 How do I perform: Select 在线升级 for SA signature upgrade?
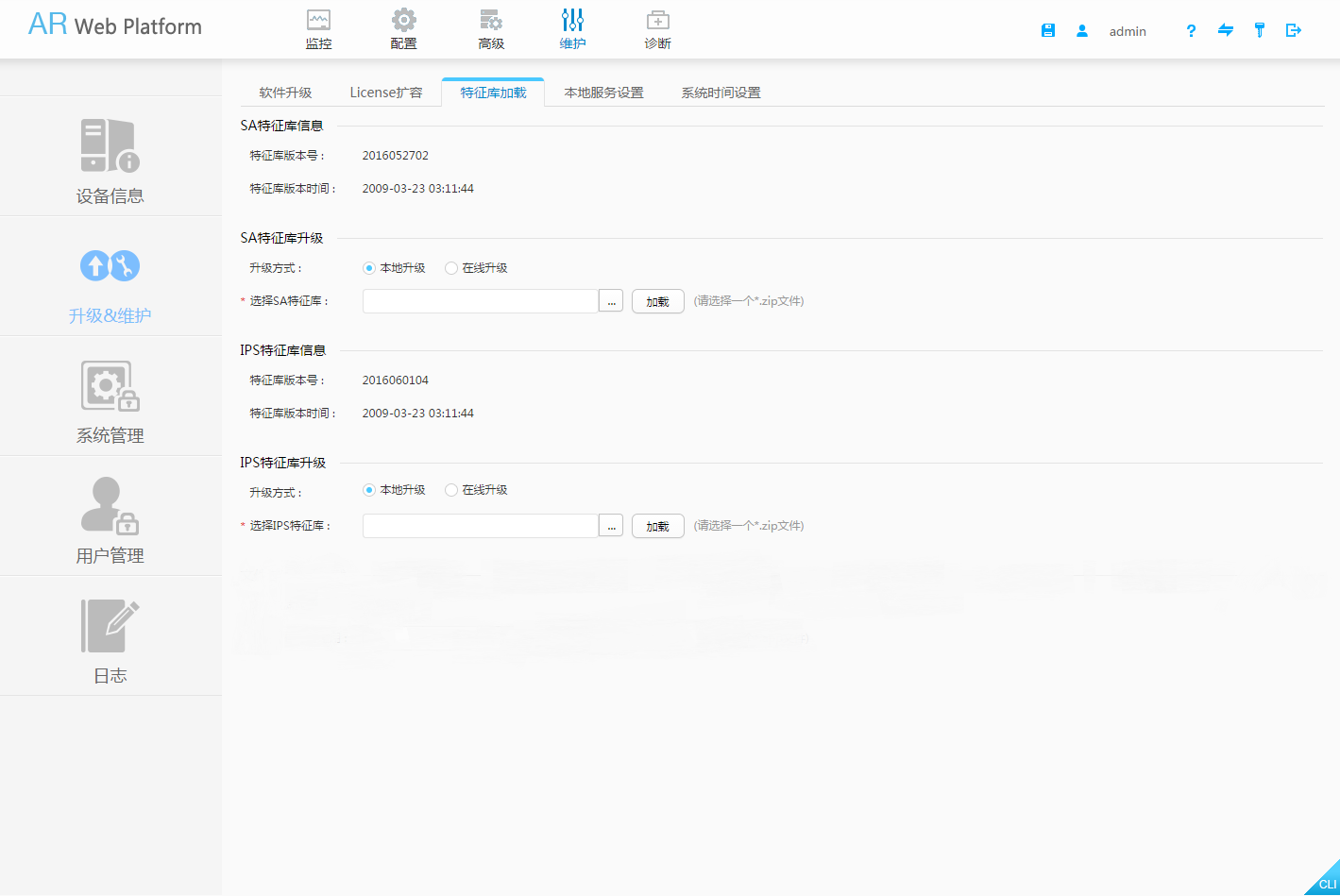click(x=451, y=268)
